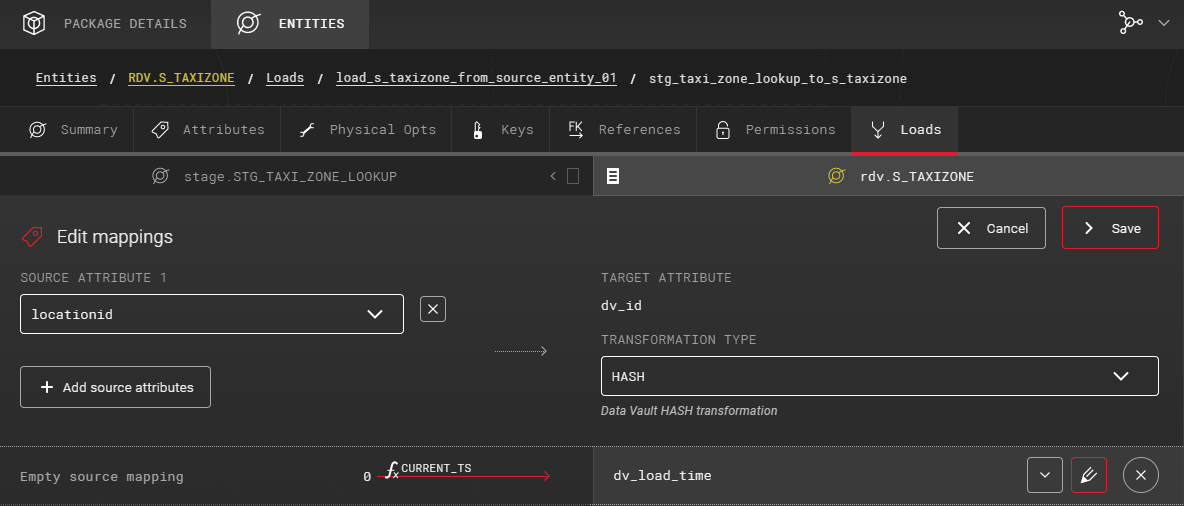The width and height of the screenshot is (1184, 506).
Task: Go to the Physical Opts tab
Action: [x=367, y=130]
